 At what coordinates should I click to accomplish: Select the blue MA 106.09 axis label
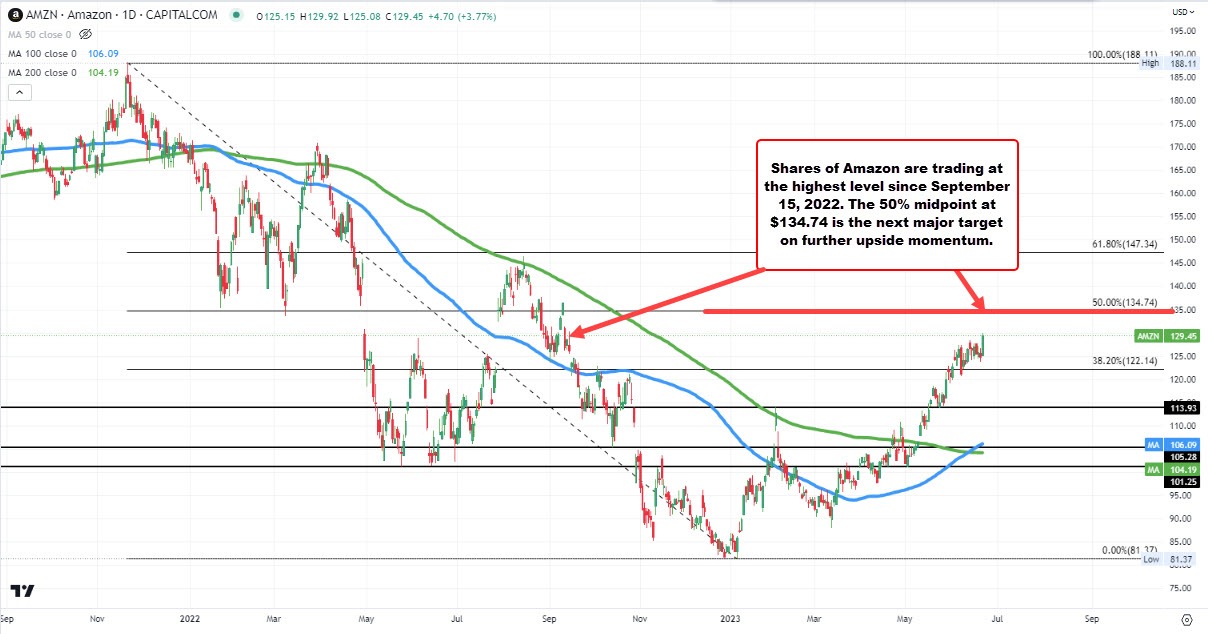pos(1166,444)
